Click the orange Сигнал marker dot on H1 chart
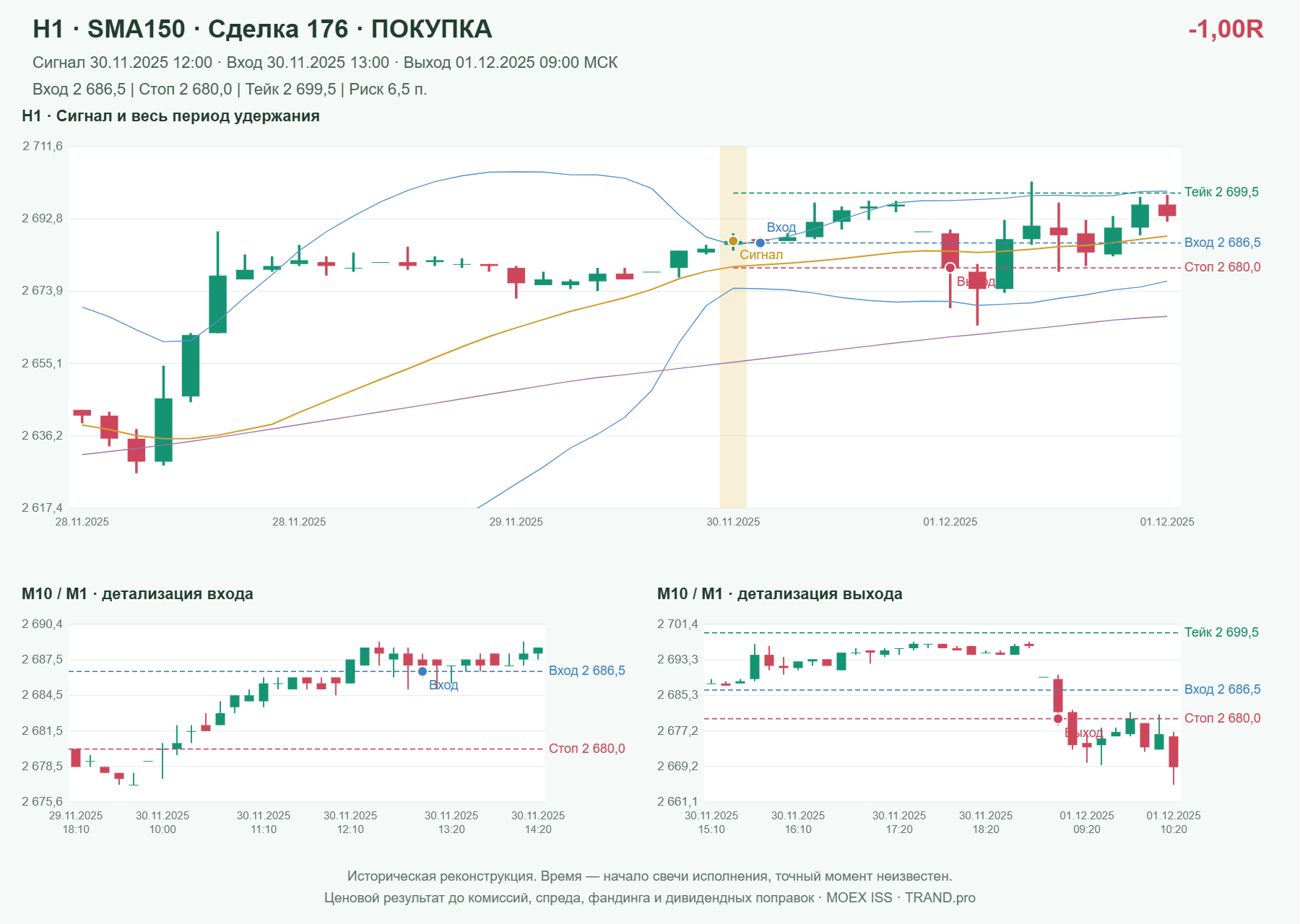Image resolution: width=1300 pixels, height=924 pixels. pos(733,241)
